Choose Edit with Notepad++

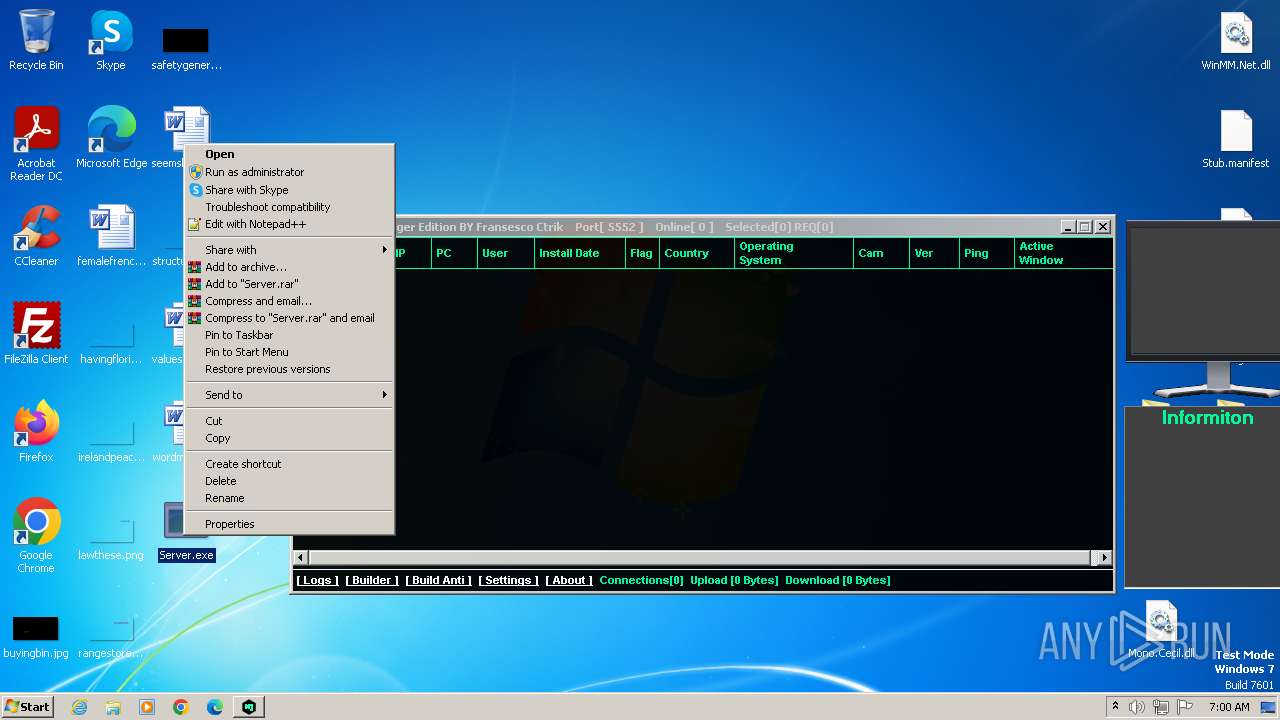coord(290,224)
